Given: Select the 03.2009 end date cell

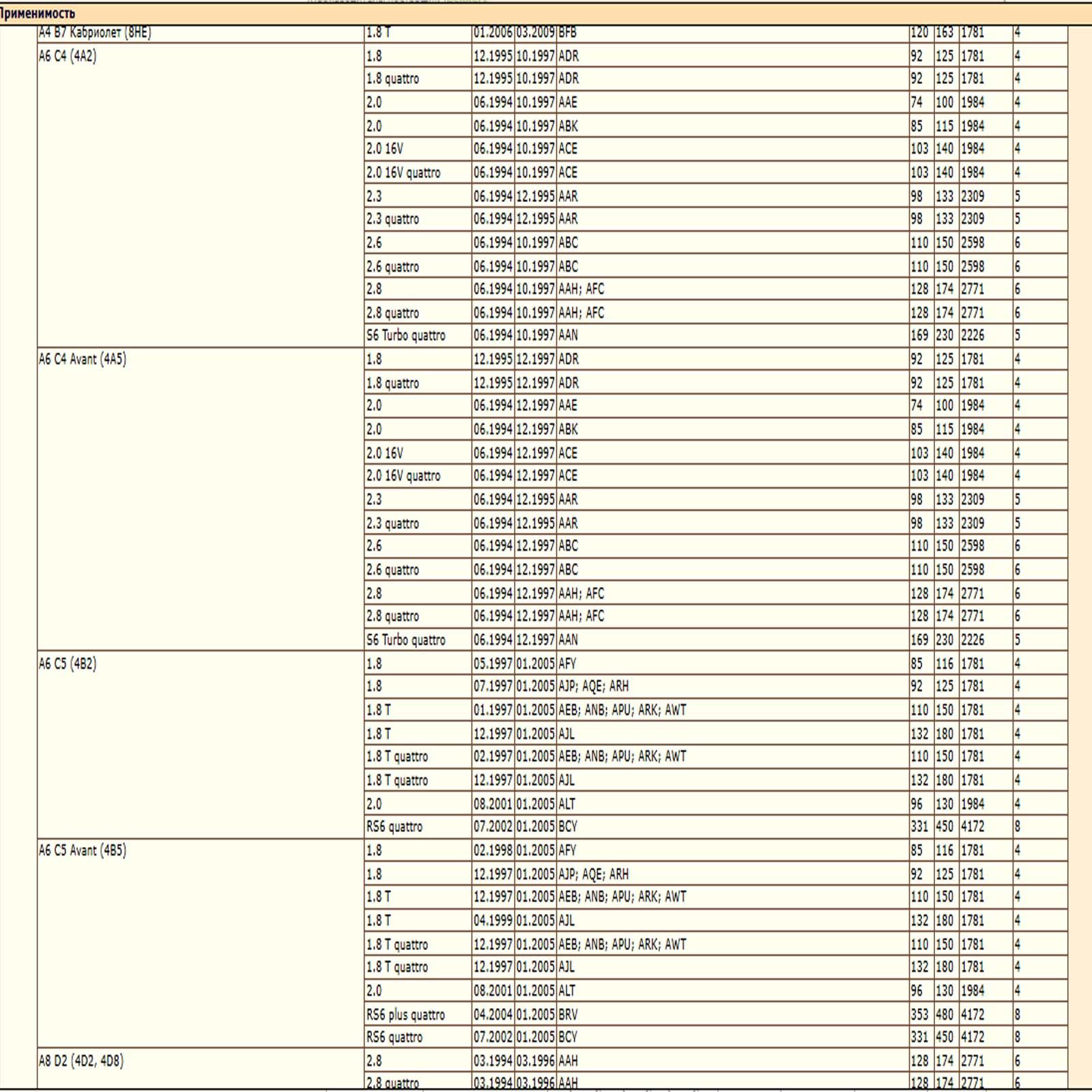Looking at the screenshot, I should [x=535, y=33].
